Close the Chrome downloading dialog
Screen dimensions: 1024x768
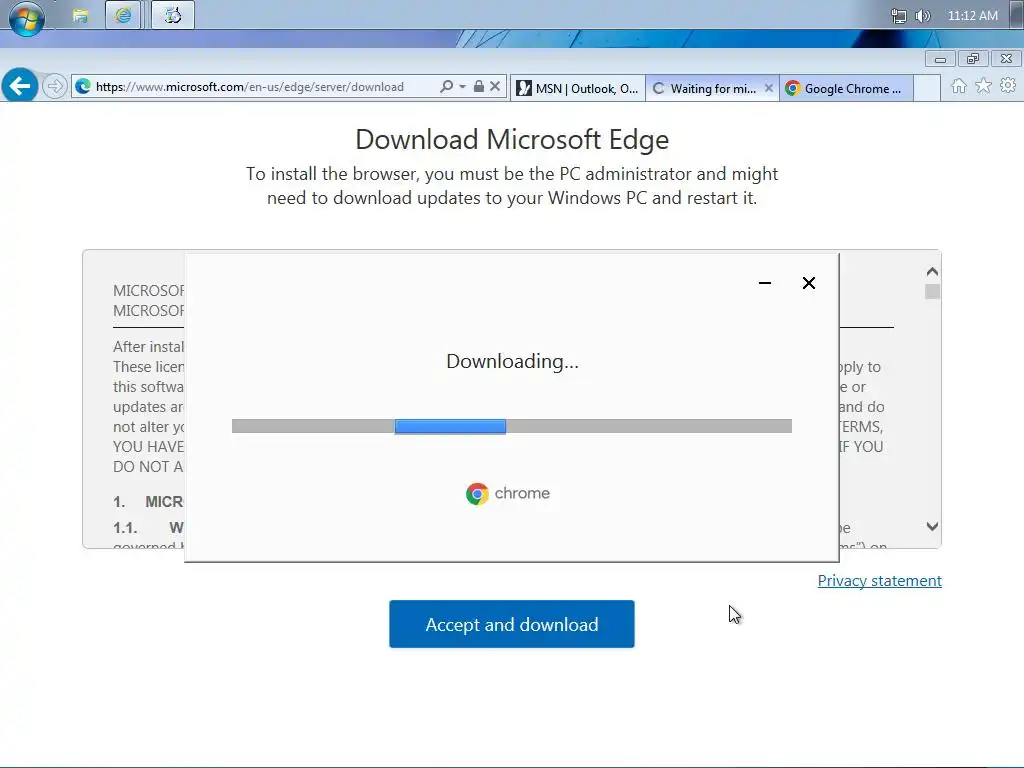(808, 283)
